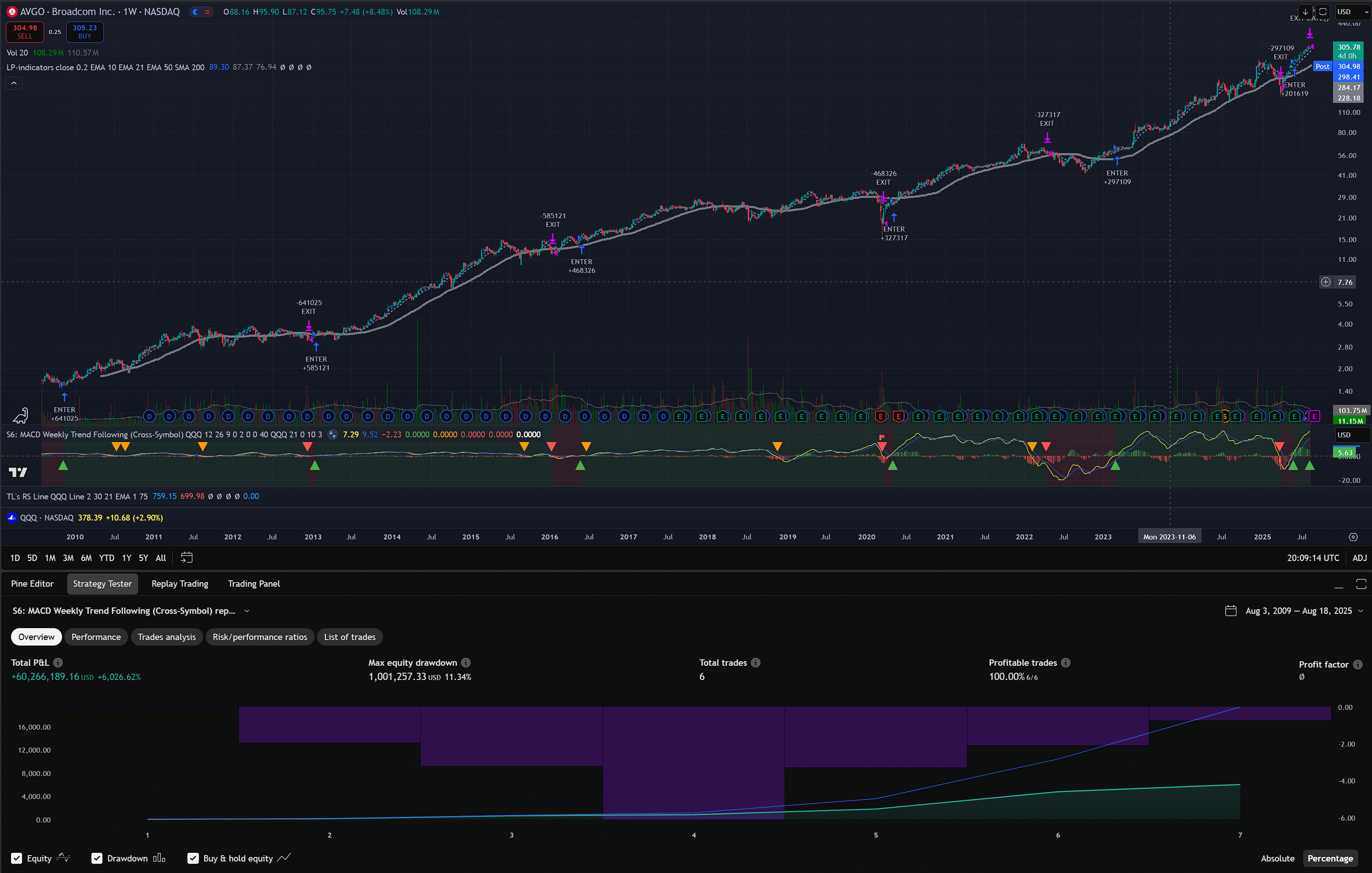Open the Pine Editor tab
This screenshot has height=873, width=1372.
32,584
